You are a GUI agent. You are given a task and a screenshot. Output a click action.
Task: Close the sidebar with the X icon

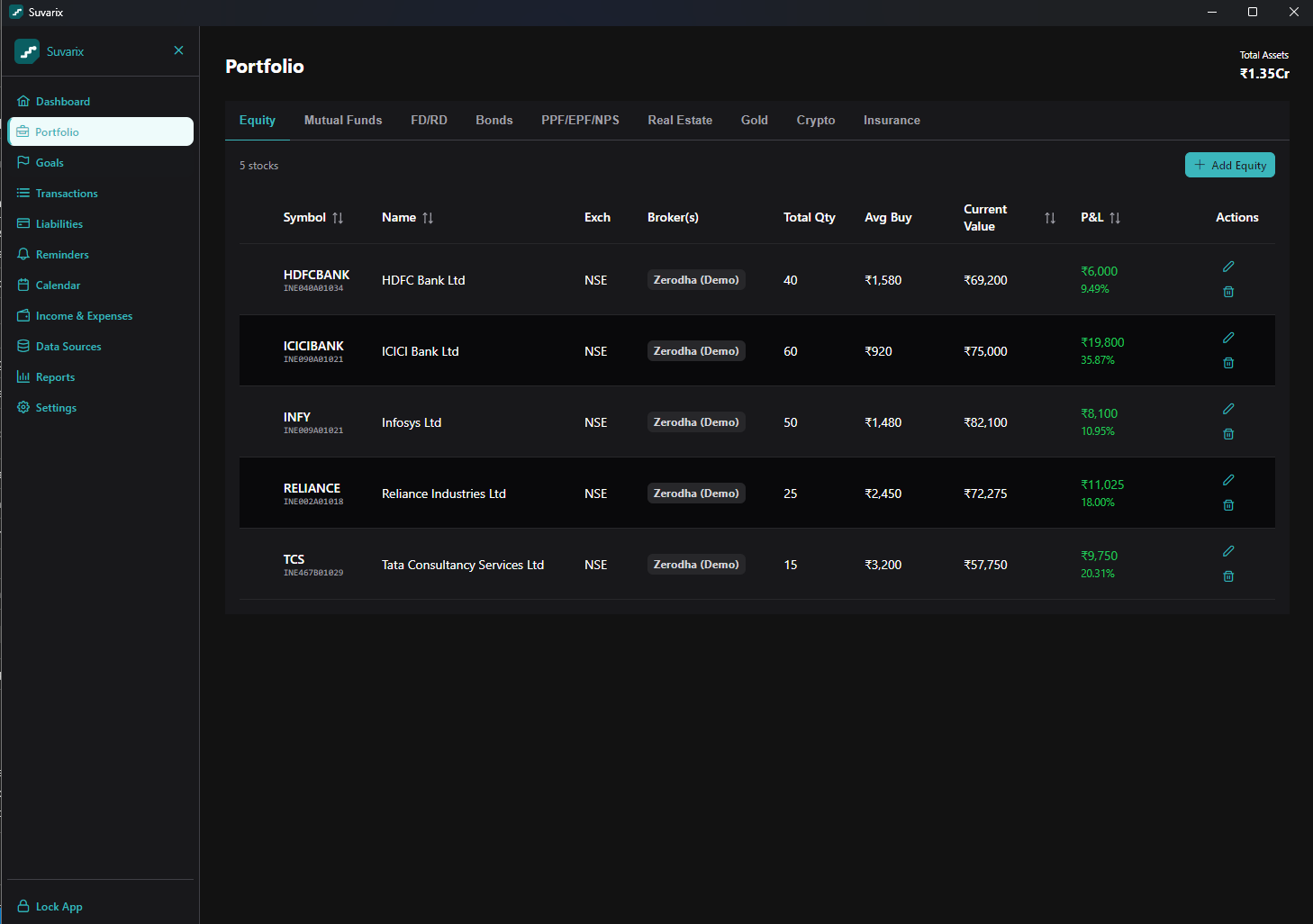pyautogui.click(x=178, y=50)
